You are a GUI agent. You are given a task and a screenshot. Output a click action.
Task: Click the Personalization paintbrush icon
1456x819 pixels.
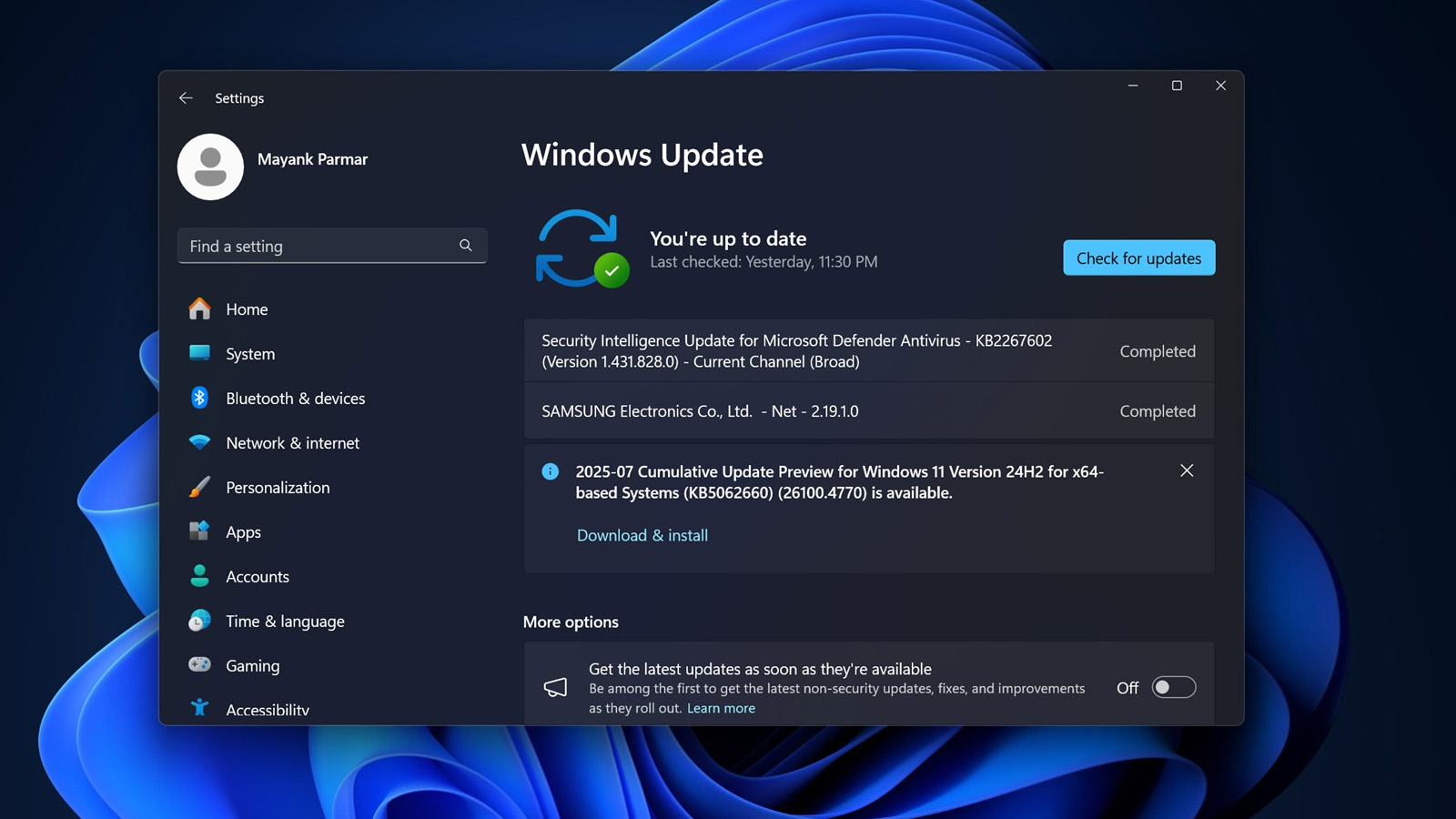199,487
